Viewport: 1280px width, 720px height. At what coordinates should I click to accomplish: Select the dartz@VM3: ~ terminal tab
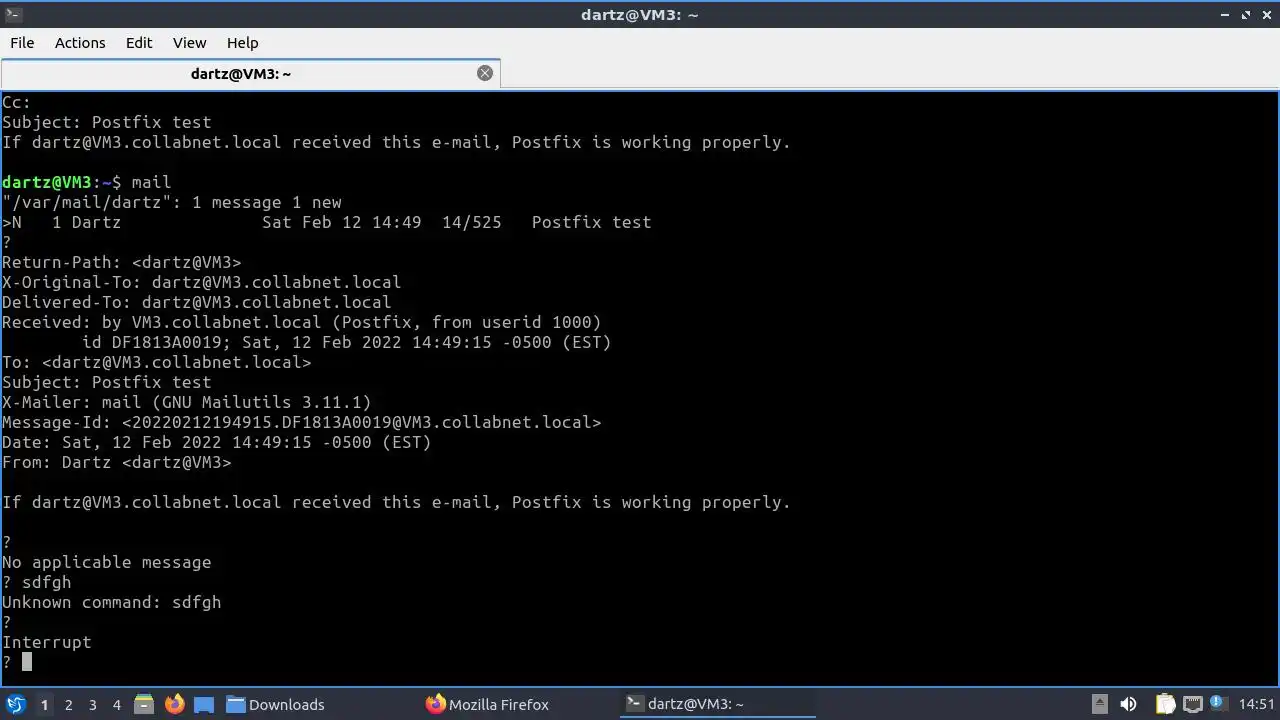tap(240, 73)
